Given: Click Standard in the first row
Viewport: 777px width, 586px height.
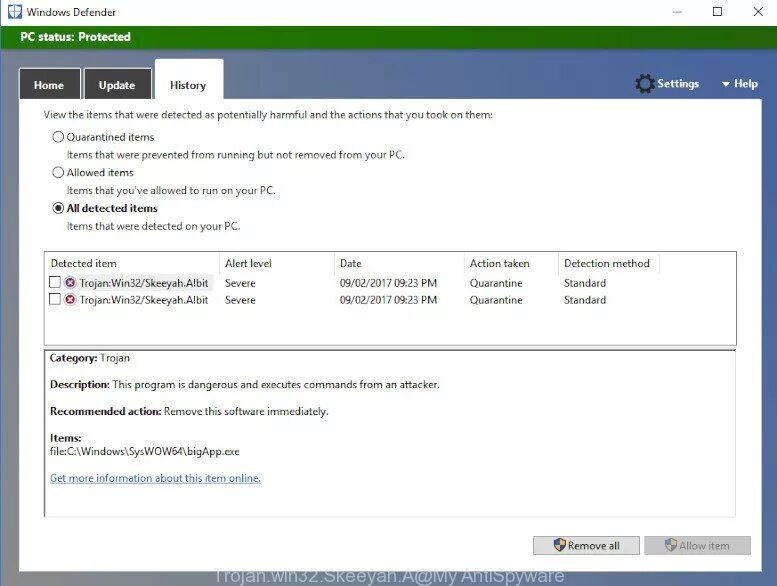Looking at the screenshot, I should (585, 283).
